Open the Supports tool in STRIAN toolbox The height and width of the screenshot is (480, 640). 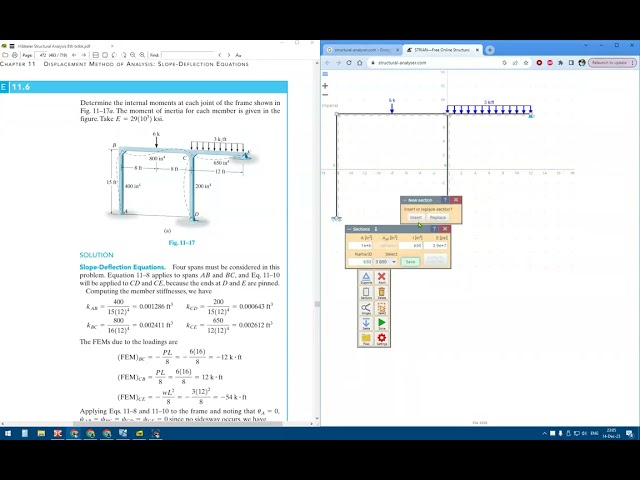click(x=366, y=278)
